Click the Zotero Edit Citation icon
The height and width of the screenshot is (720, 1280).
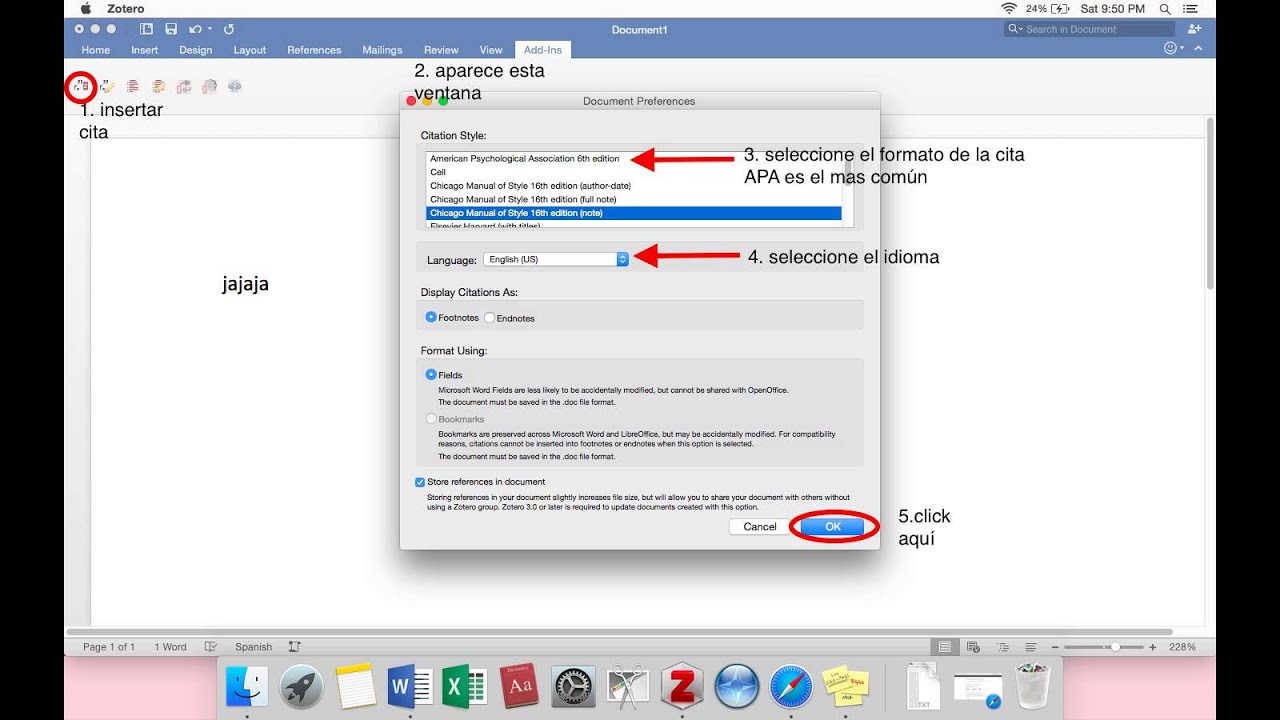[x=107, y=87]
